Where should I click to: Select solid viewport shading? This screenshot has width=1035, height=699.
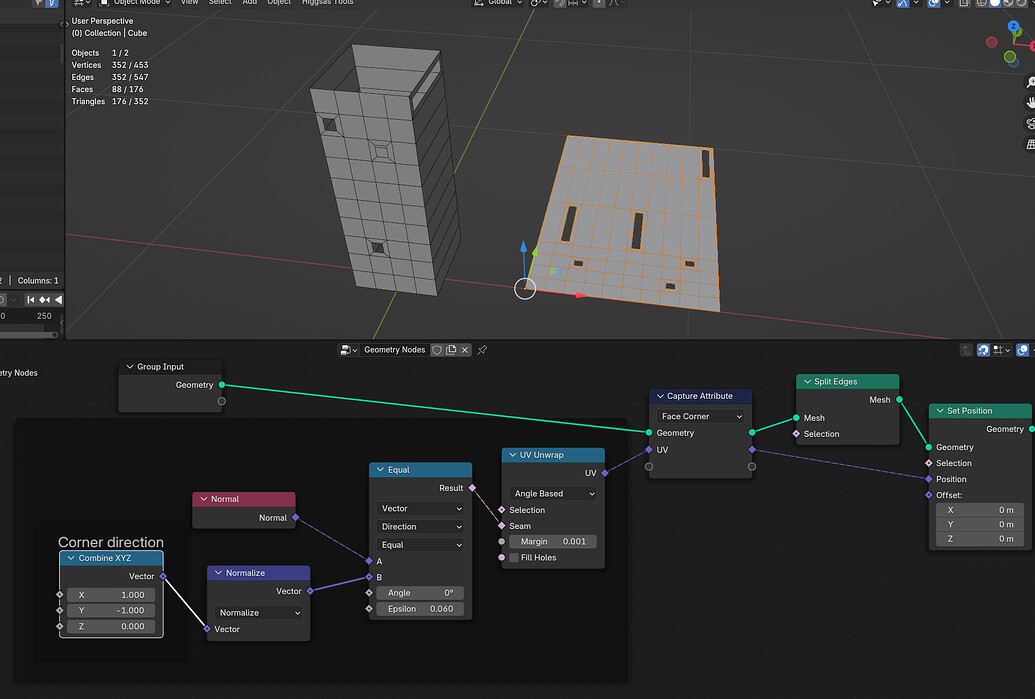[995, 3]
